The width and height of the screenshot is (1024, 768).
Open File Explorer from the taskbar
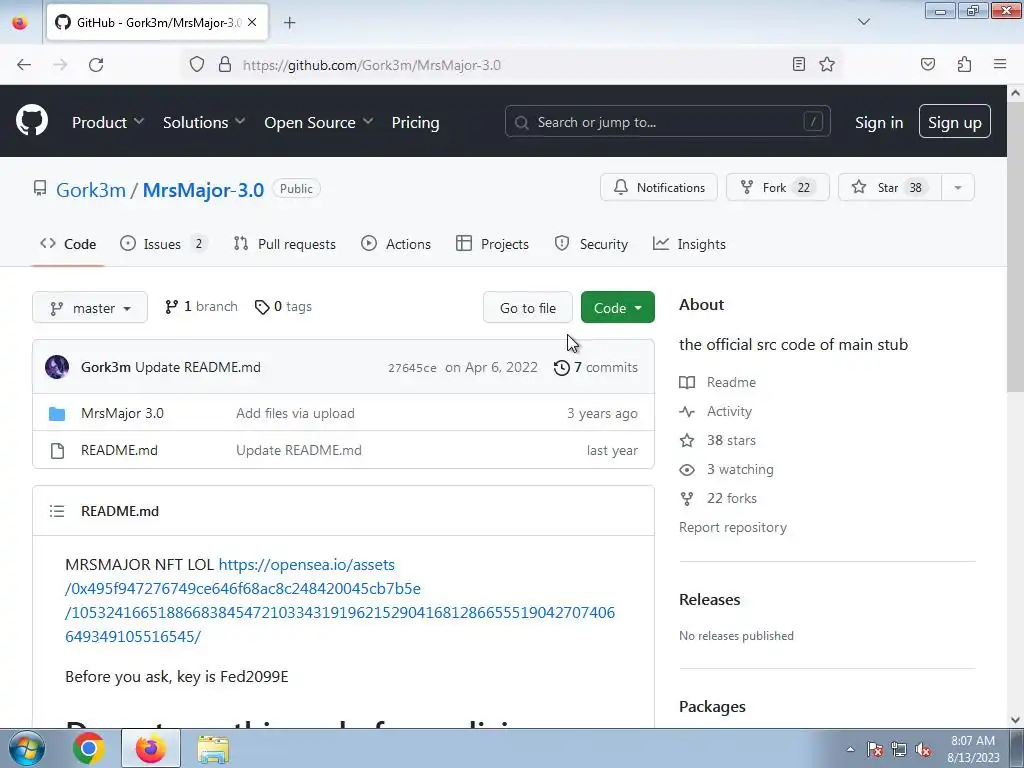[213, 749]
